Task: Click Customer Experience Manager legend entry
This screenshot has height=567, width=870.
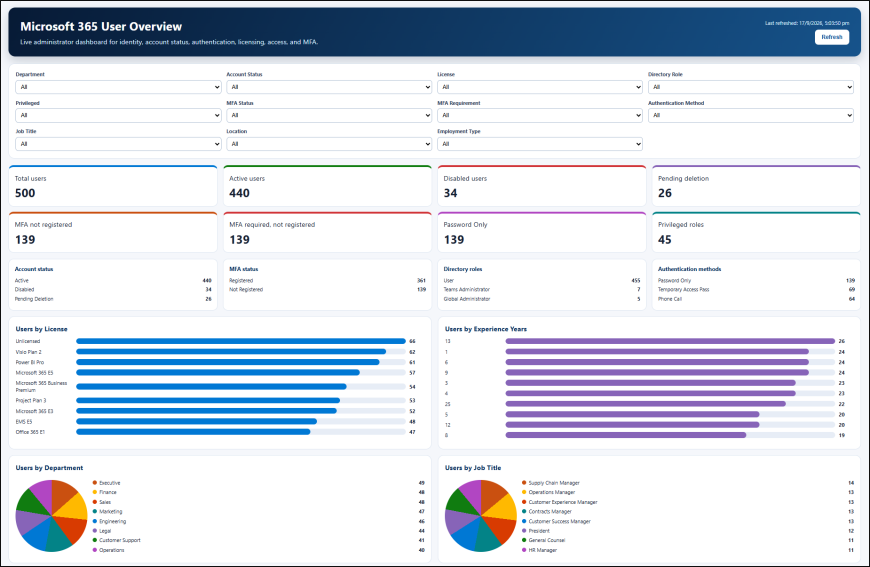Action: (688, 502)
